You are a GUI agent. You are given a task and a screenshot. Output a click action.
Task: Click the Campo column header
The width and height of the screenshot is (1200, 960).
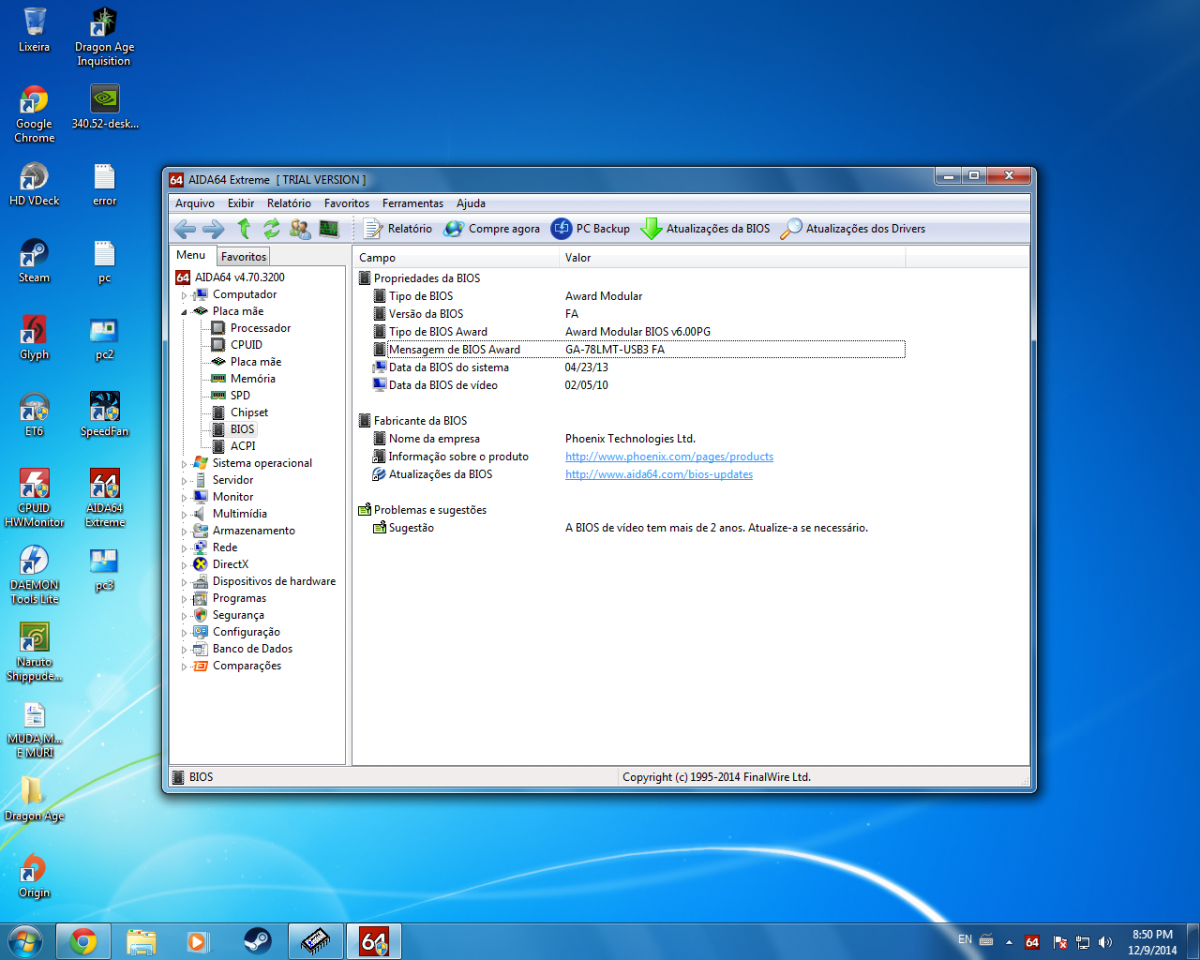[455, 258]
